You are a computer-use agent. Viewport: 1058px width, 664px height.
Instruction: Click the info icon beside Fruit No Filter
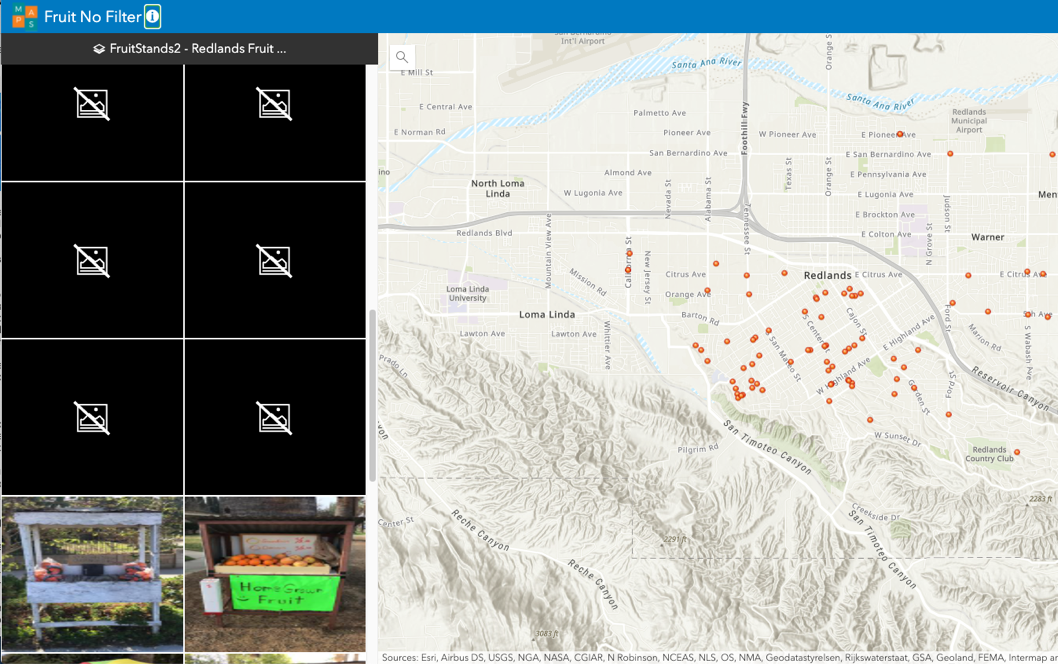(152, 16)
